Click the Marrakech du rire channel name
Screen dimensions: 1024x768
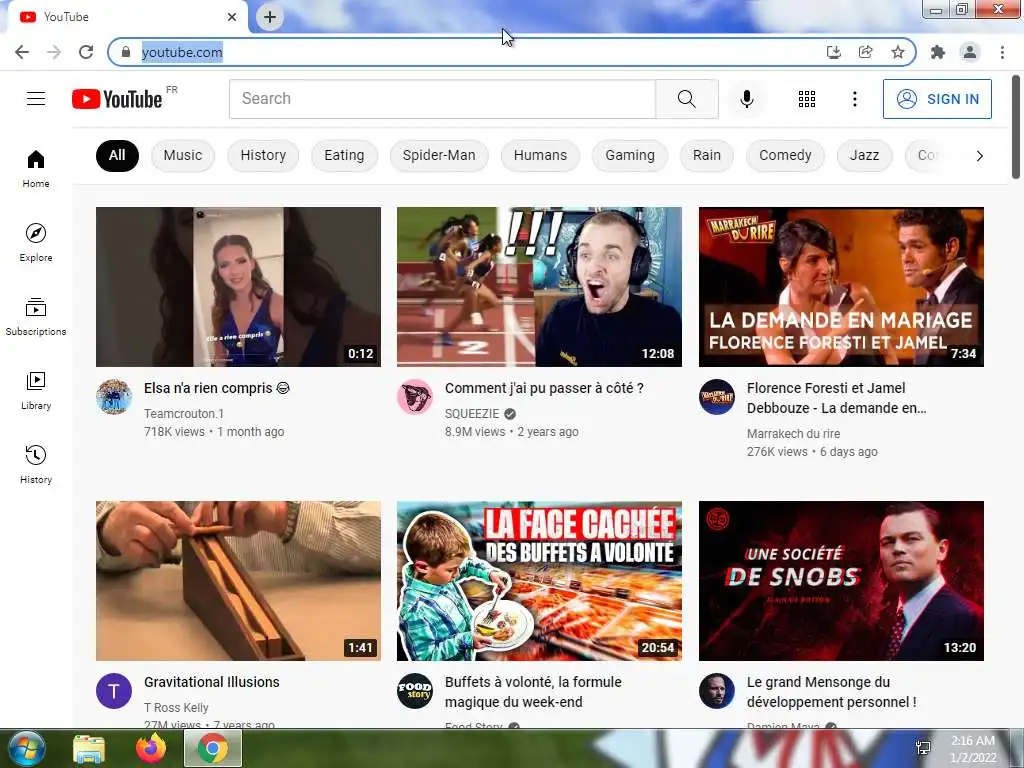pos(793,434)
